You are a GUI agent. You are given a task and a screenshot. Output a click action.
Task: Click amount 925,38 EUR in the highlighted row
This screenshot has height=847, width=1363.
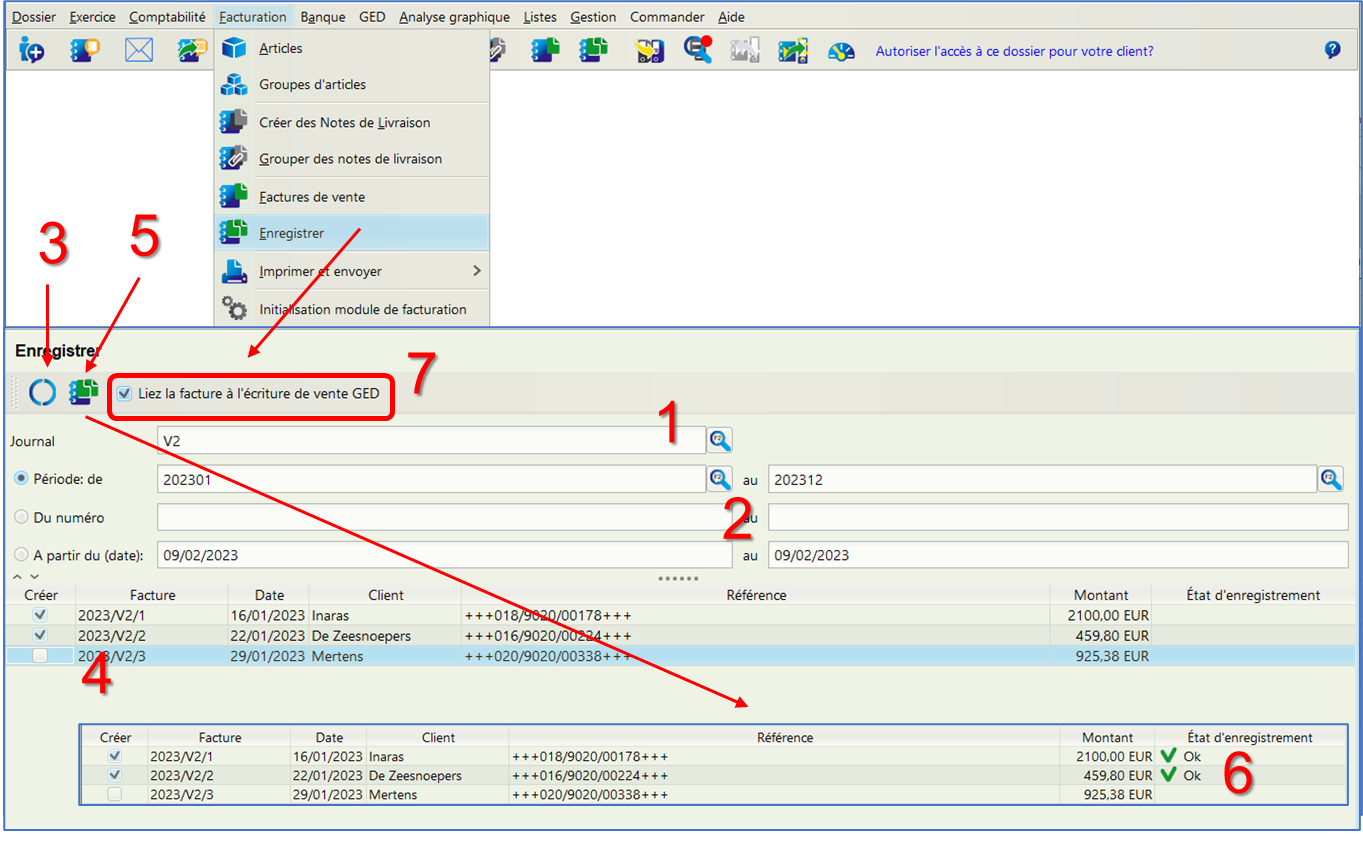(1110, 656)
